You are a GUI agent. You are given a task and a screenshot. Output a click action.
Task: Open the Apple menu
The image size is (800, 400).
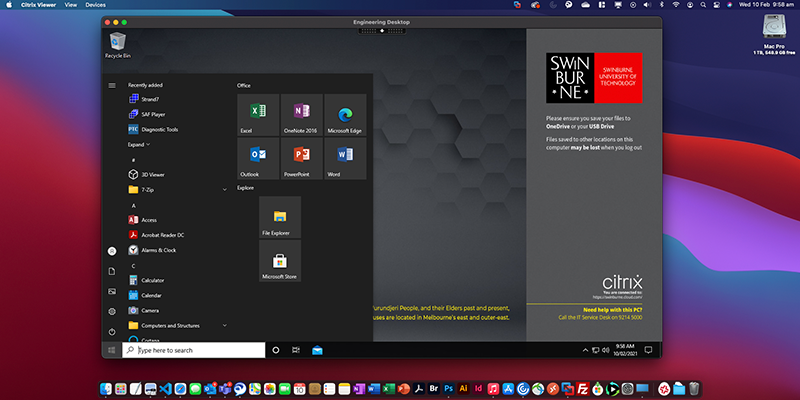(9, 5)
